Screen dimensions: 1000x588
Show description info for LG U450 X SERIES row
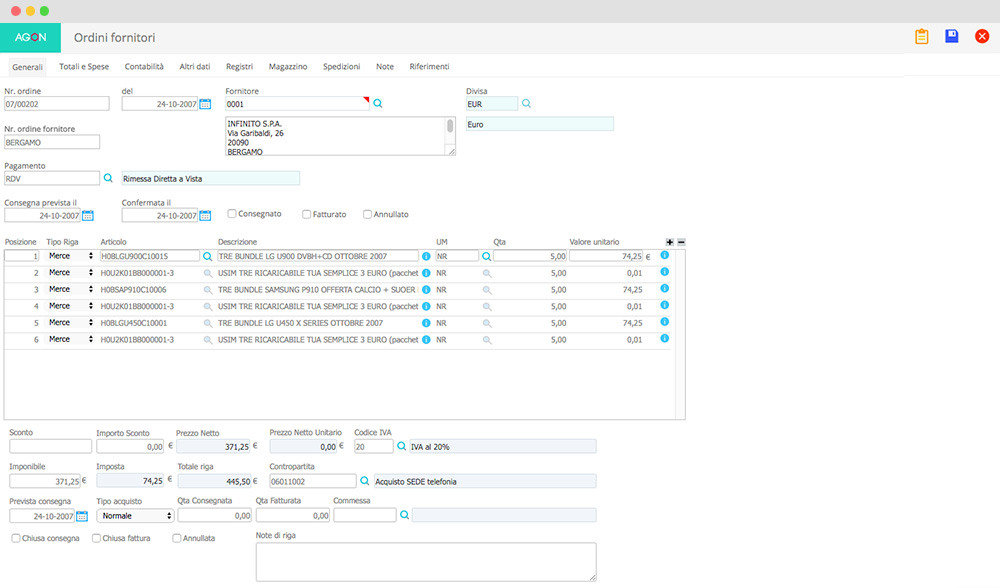(x=426, y=323)
